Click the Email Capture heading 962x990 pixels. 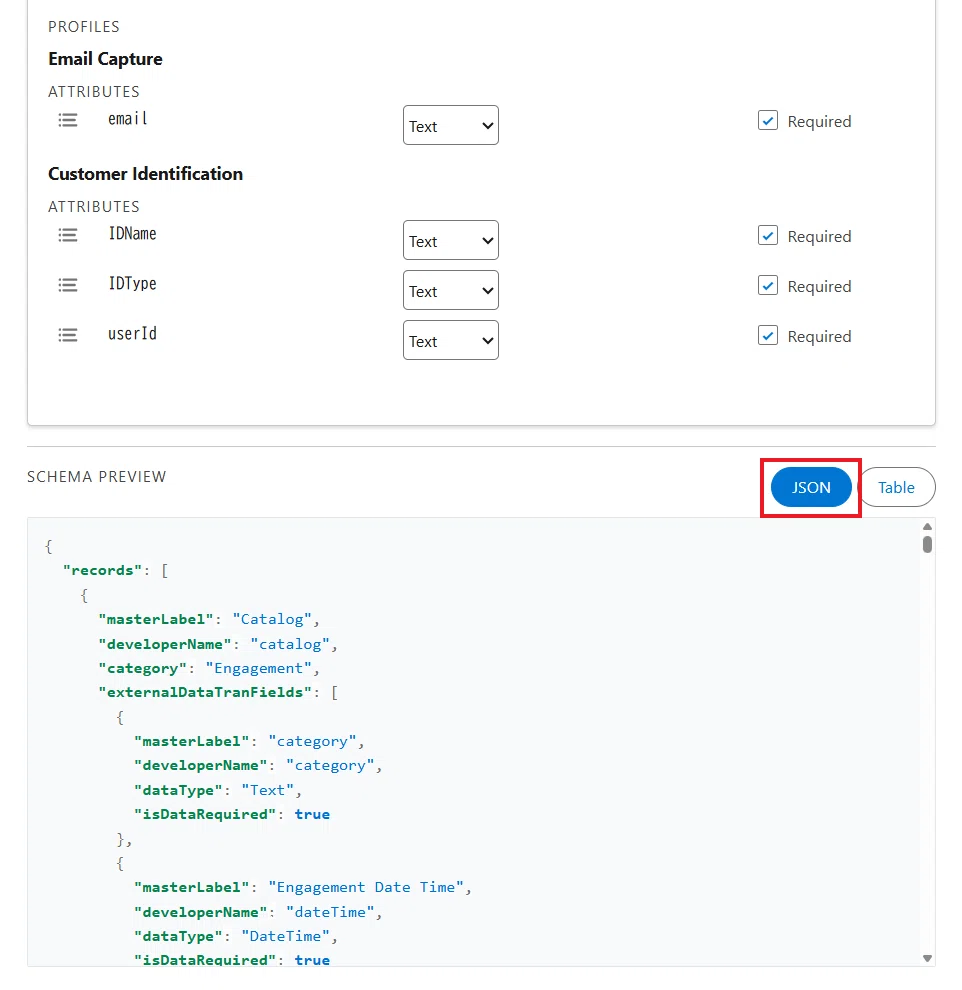[105, 59]
